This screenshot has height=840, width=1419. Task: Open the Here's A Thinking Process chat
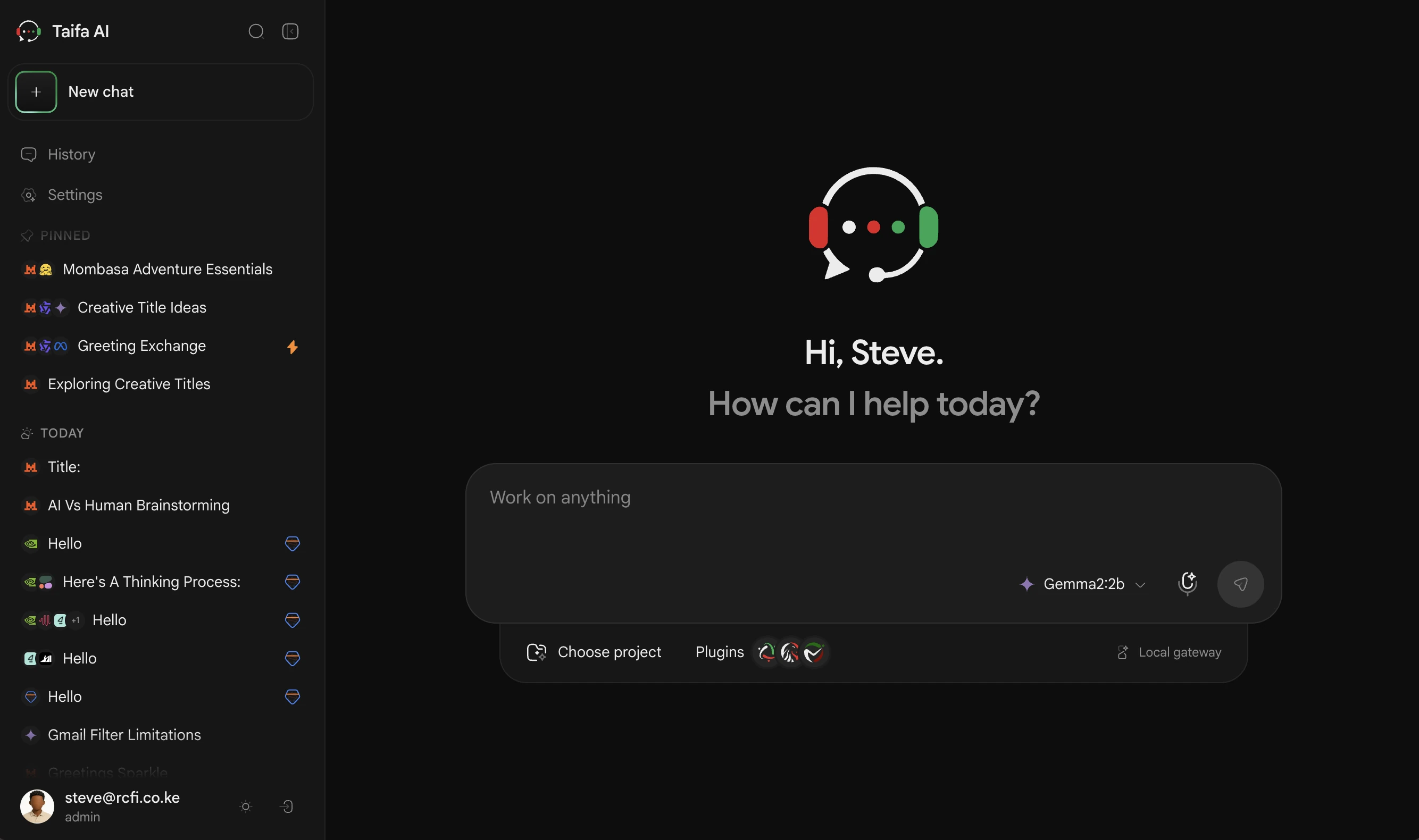161,582
